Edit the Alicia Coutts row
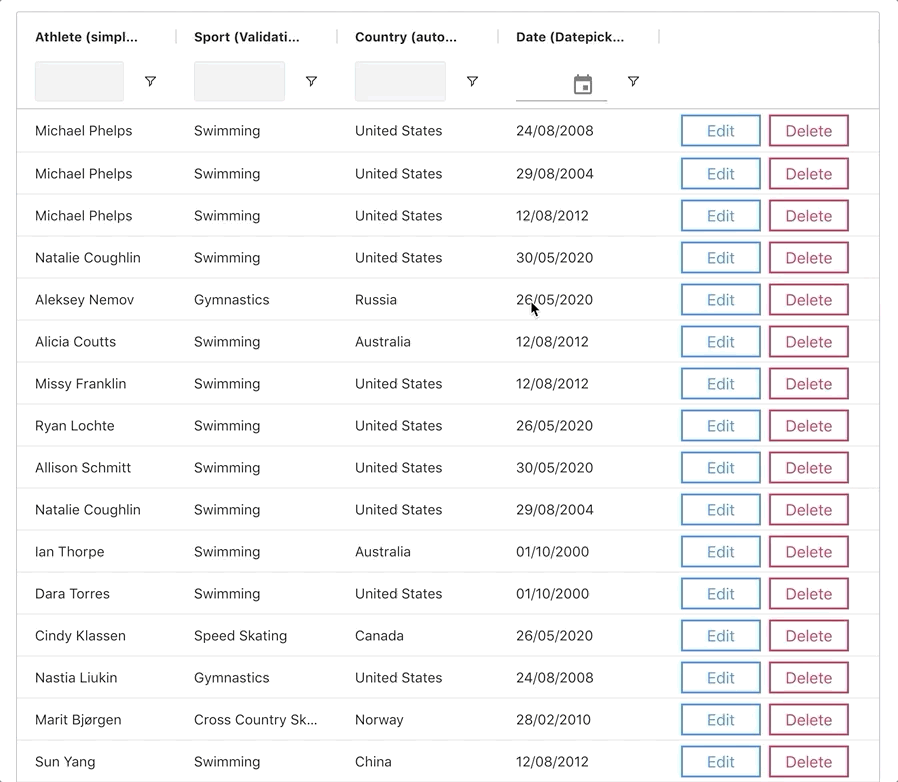The width and height of the screenshot is (898, 782). click(720, 341)
